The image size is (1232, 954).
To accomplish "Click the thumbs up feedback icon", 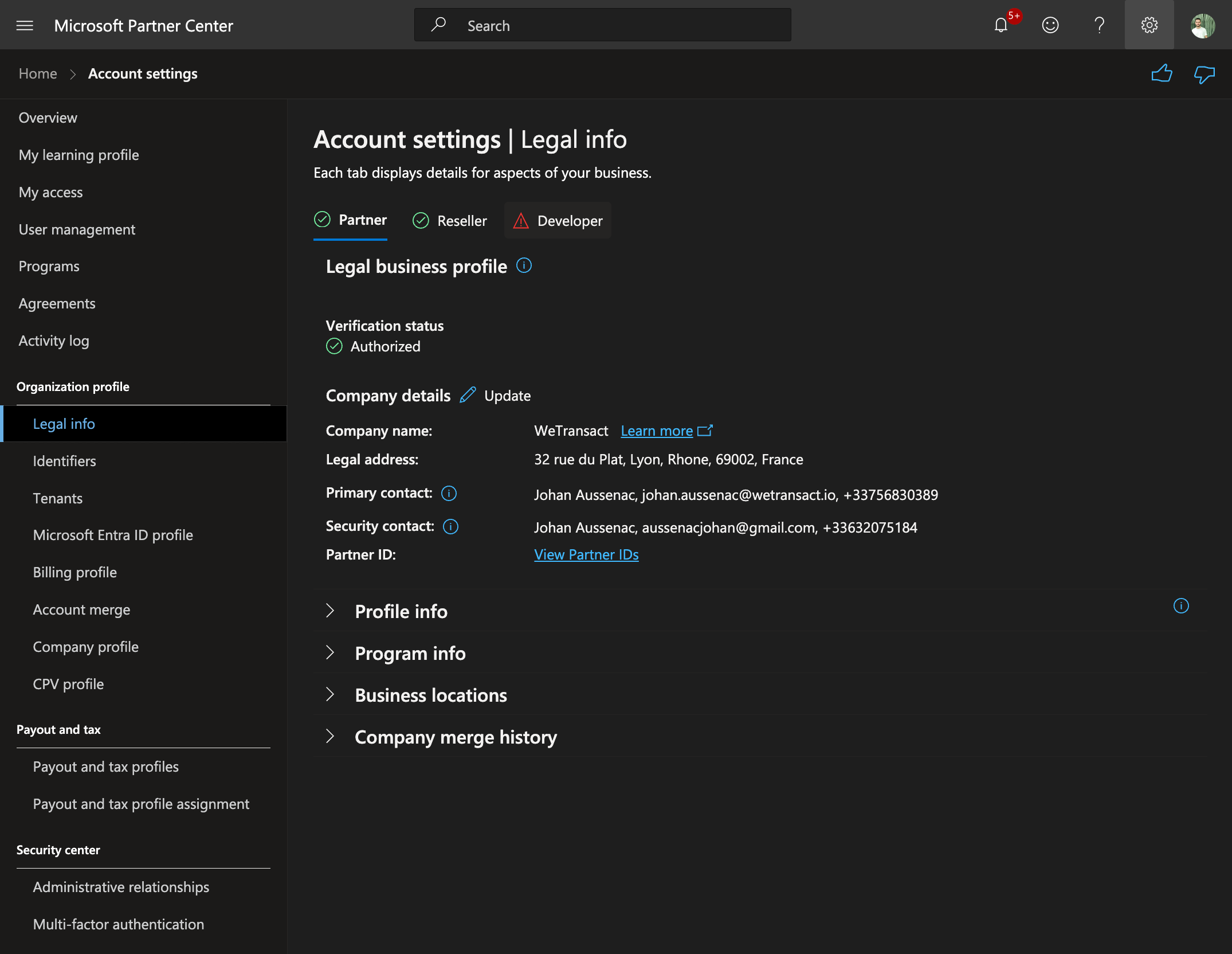I will pos(1162,73).
